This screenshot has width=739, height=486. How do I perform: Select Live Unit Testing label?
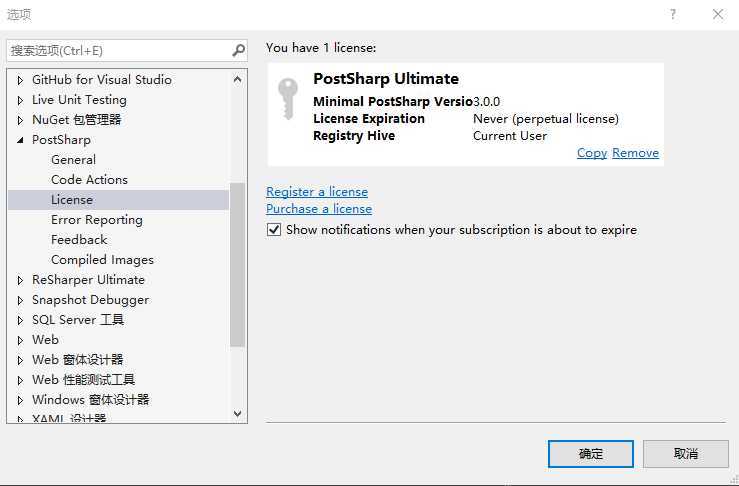(79, 100)
